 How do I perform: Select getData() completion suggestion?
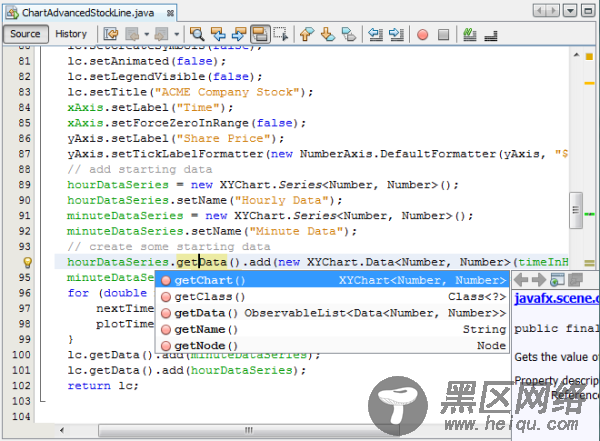point(332,313)
